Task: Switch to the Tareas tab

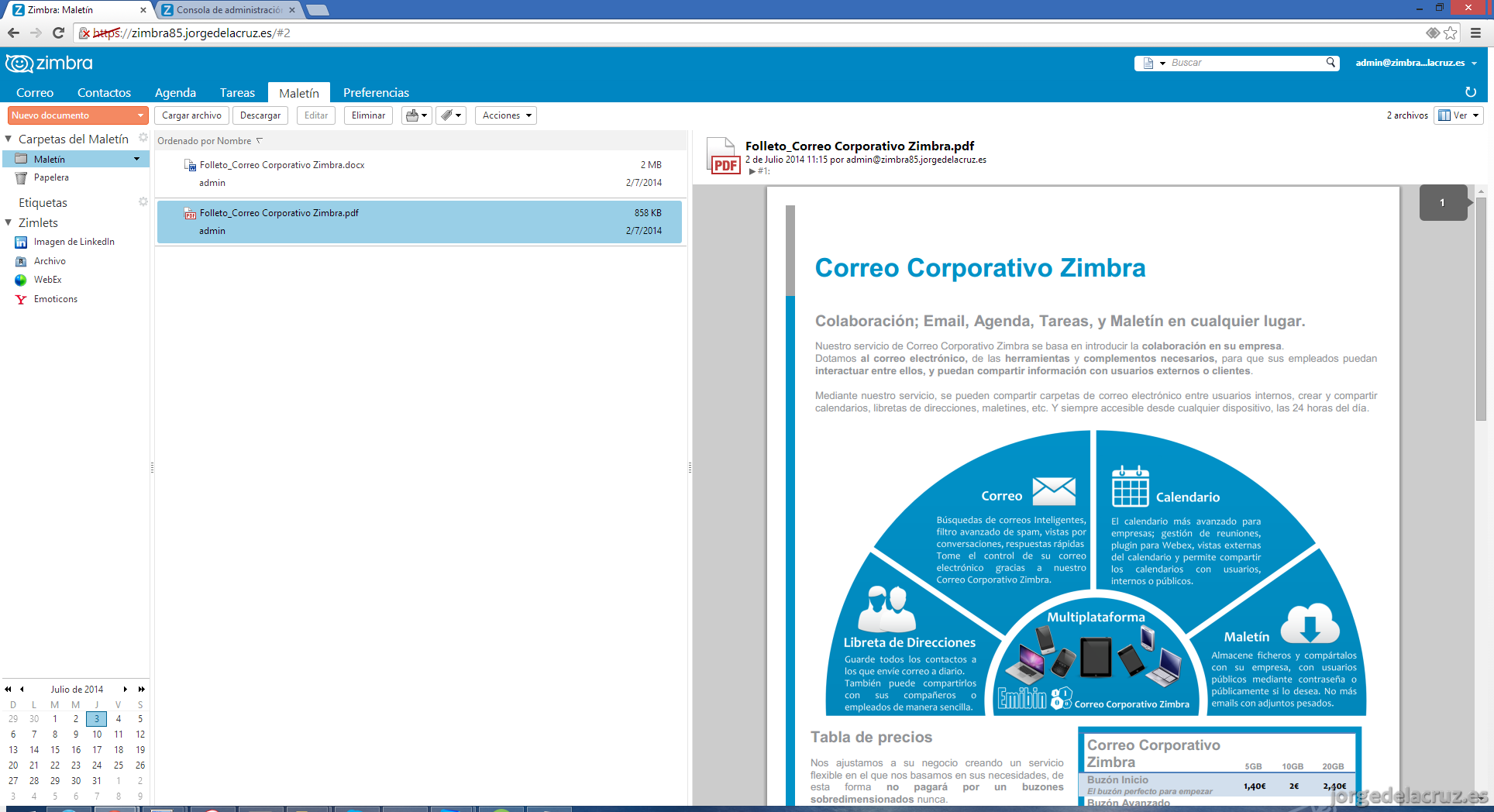Action: click(237, 92)
